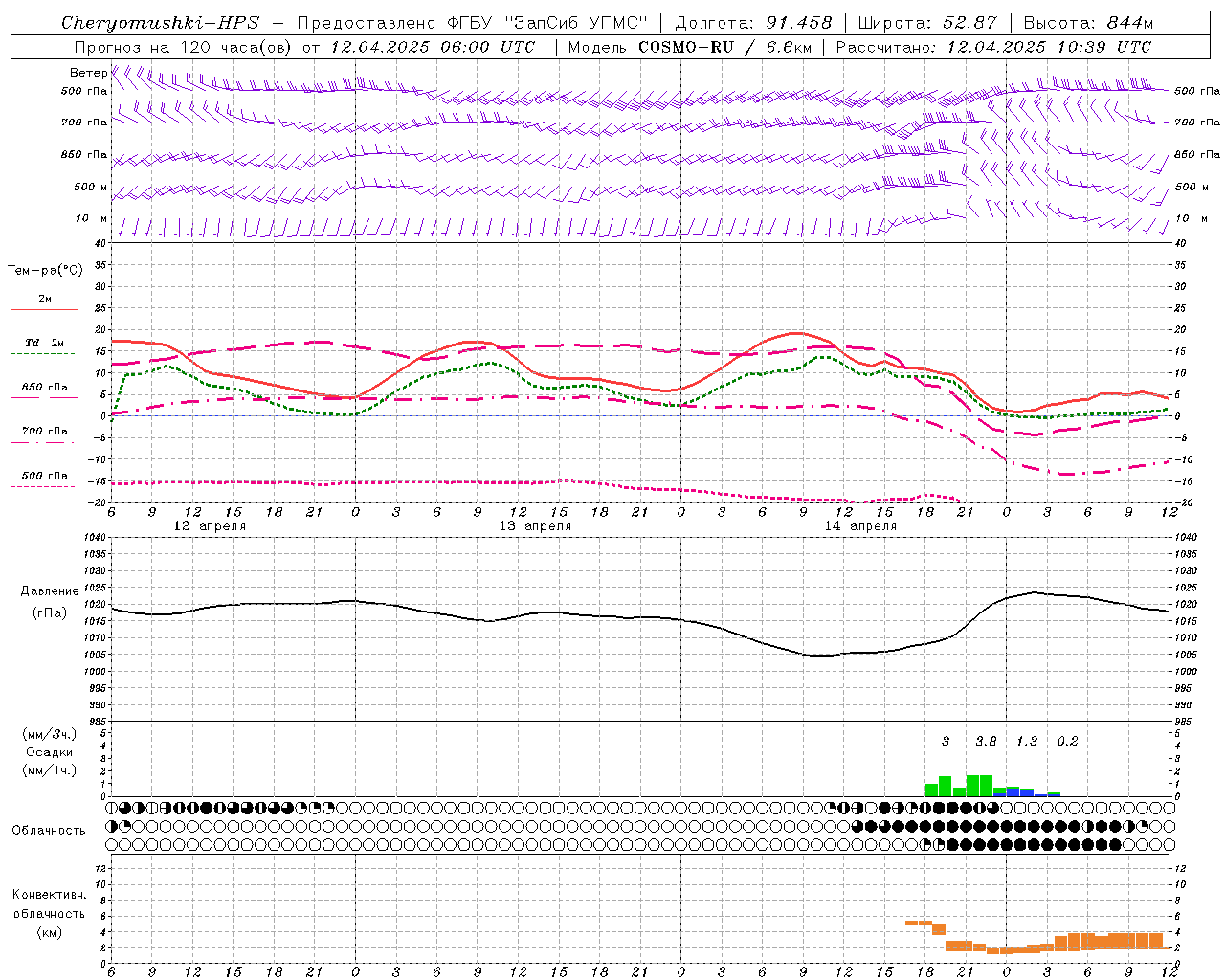The height and width of the screenshot is (980, 1225).
Task: Click the red line sample under '2м' legend
Action: tap(44, 309)
